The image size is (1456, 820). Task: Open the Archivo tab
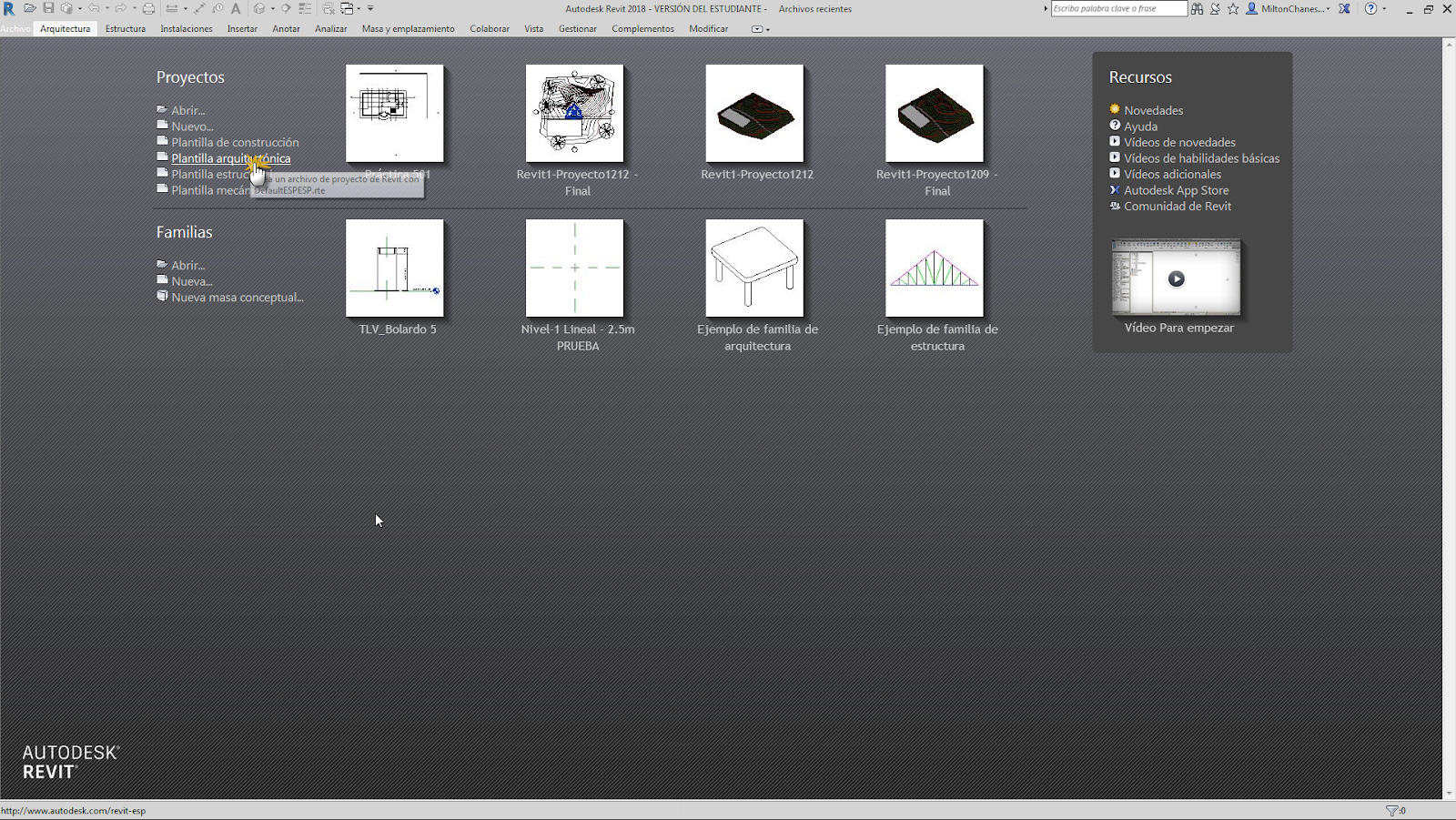pos(15,29)
